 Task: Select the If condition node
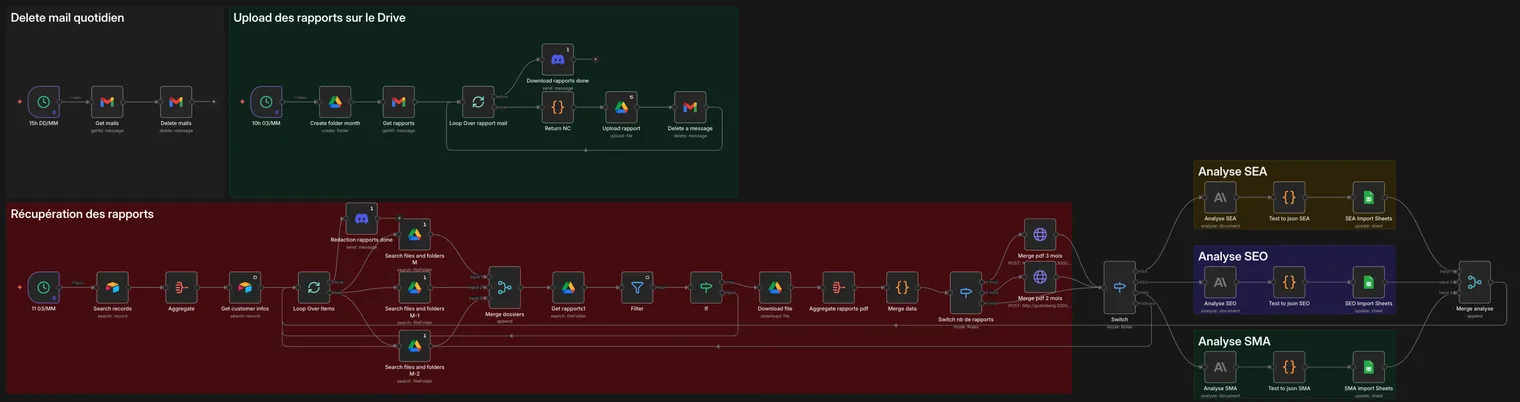pos(706,287)
